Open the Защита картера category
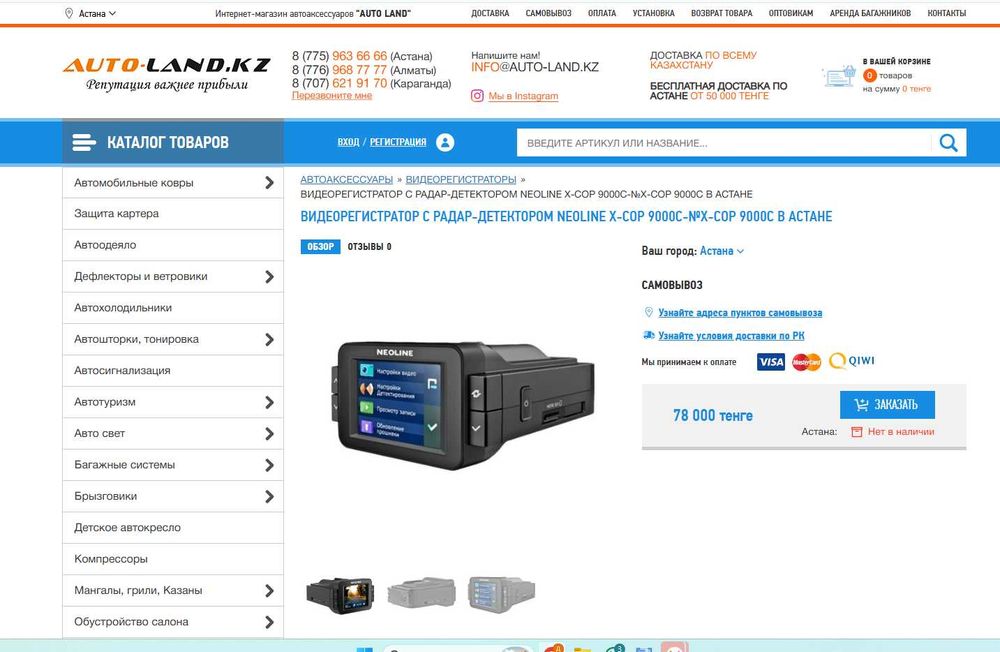Viewport: 1000px width, 652px height. [172, 214]
